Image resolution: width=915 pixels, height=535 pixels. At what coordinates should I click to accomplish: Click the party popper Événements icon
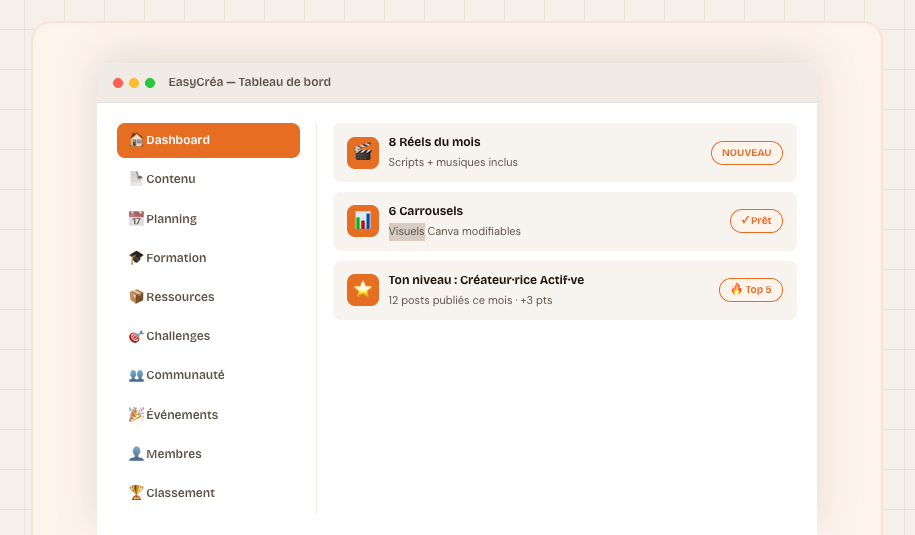tap(136, 415)
